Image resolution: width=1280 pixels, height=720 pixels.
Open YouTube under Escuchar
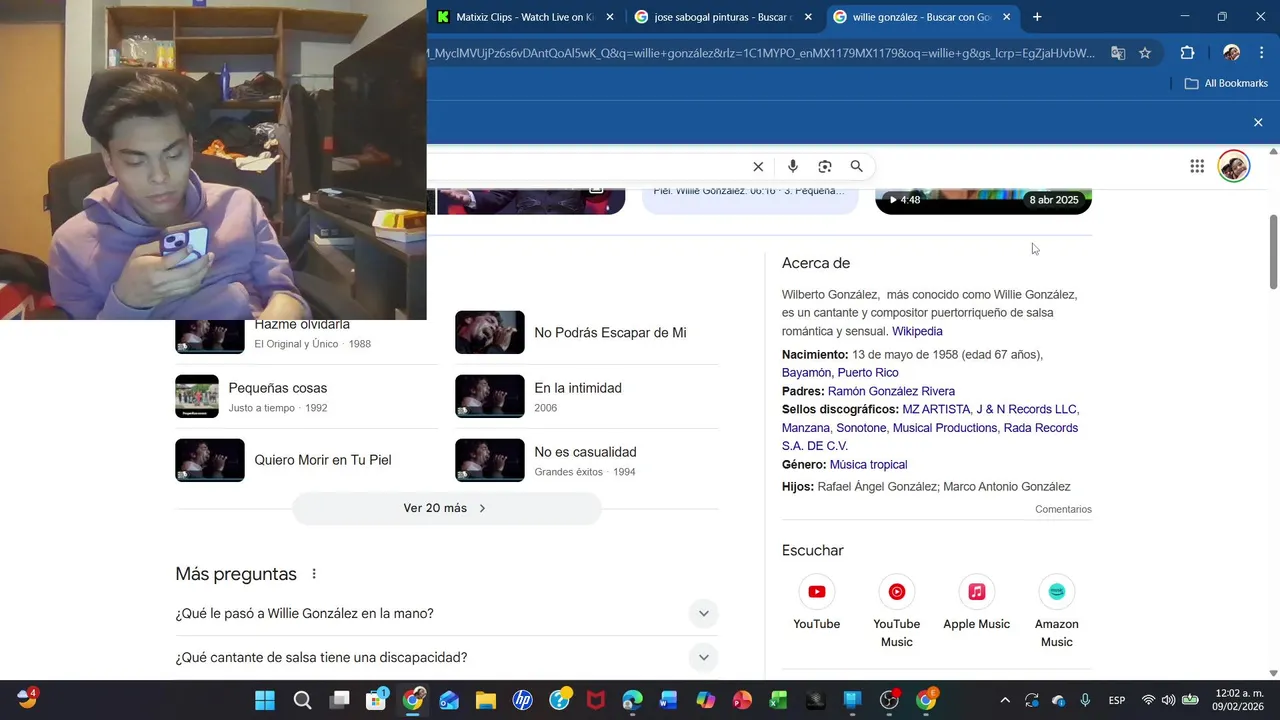click(x=816, y=603)
